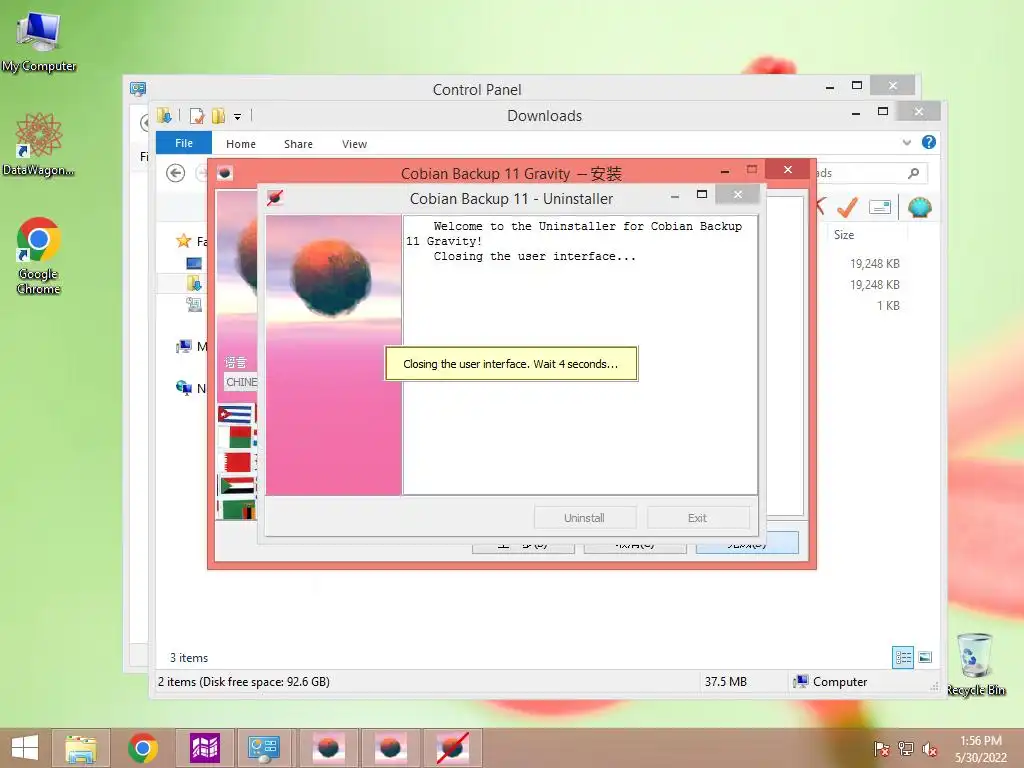Click the uninstaller log text area

[x=580, y=355]
